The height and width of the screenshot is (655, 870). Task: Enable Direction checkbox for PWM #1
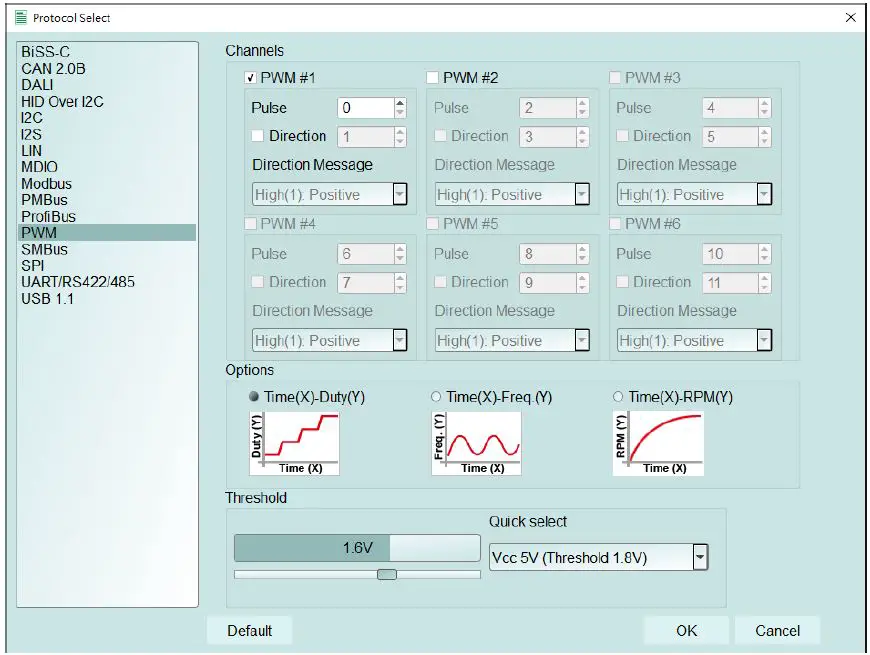pos(258,136)
